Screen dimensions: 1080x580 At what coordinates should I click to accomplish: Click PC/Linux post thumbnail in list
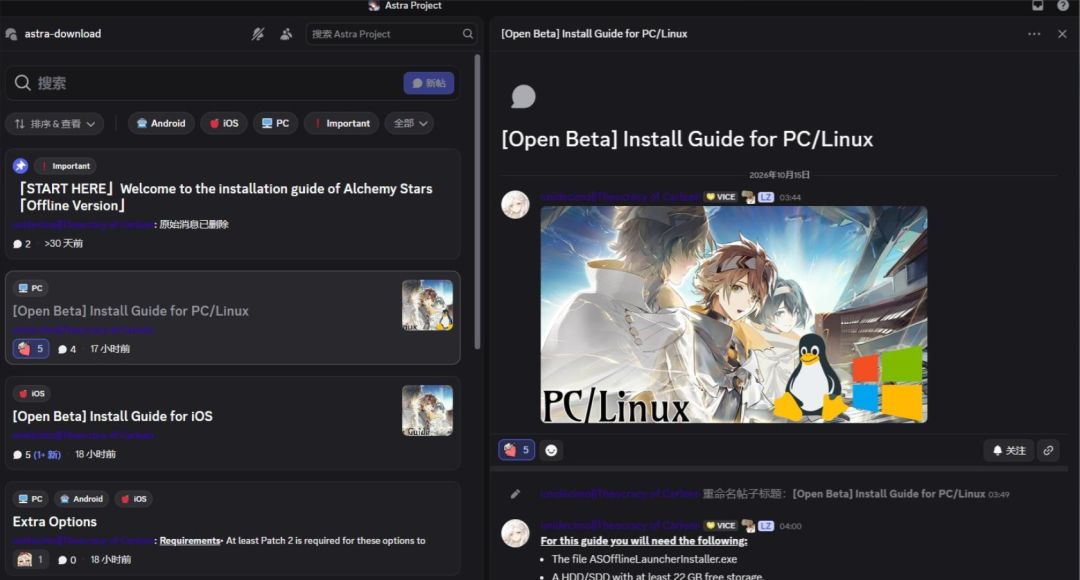tap(428, 305)
